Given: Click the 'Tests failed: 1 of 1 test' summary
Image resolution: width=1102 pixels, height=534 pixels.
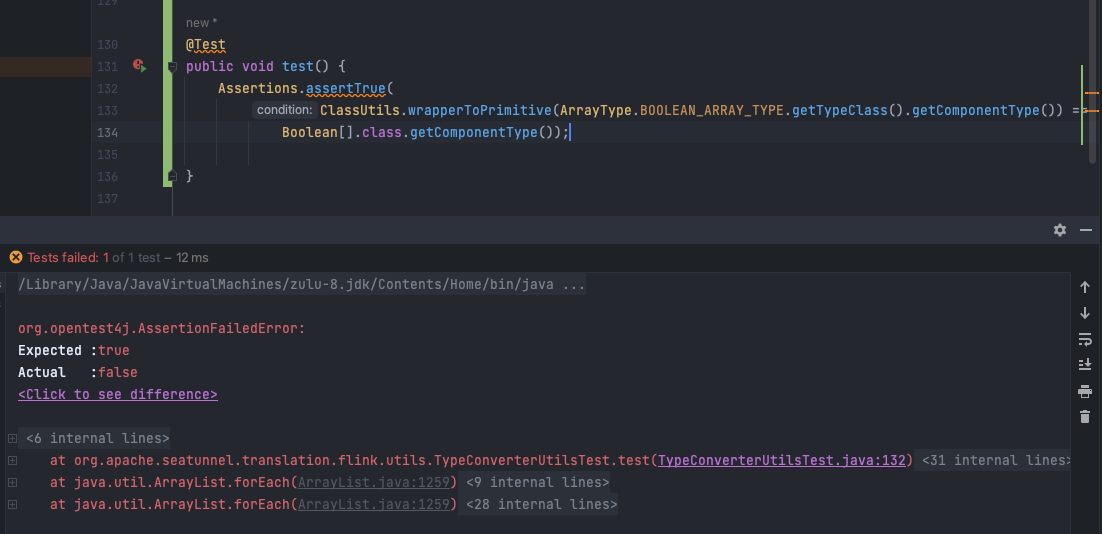Looking at the screenshot, I should [94, 258].
